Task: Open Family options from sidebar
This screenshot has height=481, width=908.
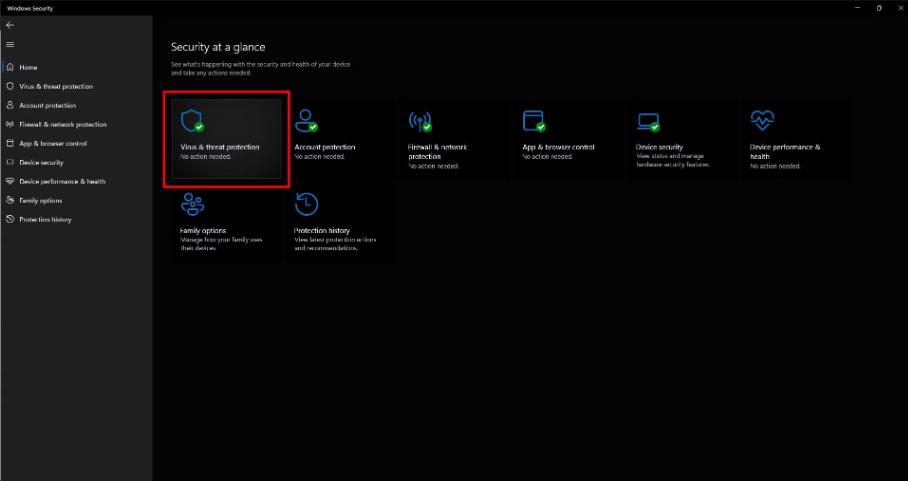Action: pyautogui.click(x=41, y=200)
